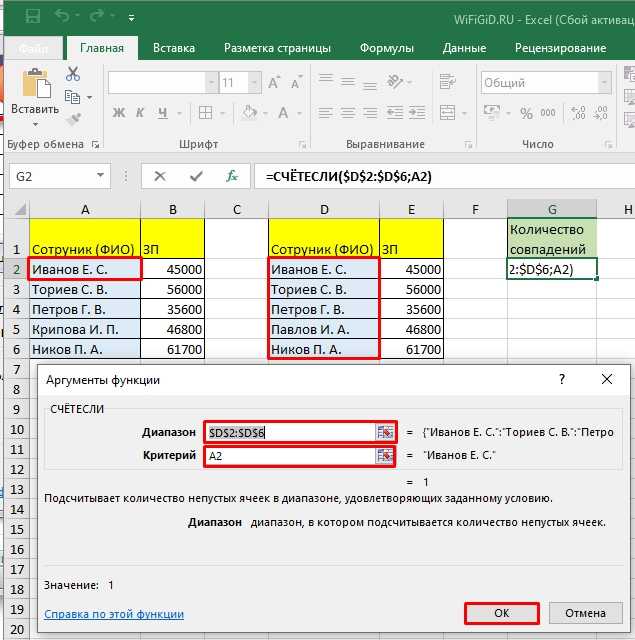Expand the Общий number format dropdown

point(604,83)
